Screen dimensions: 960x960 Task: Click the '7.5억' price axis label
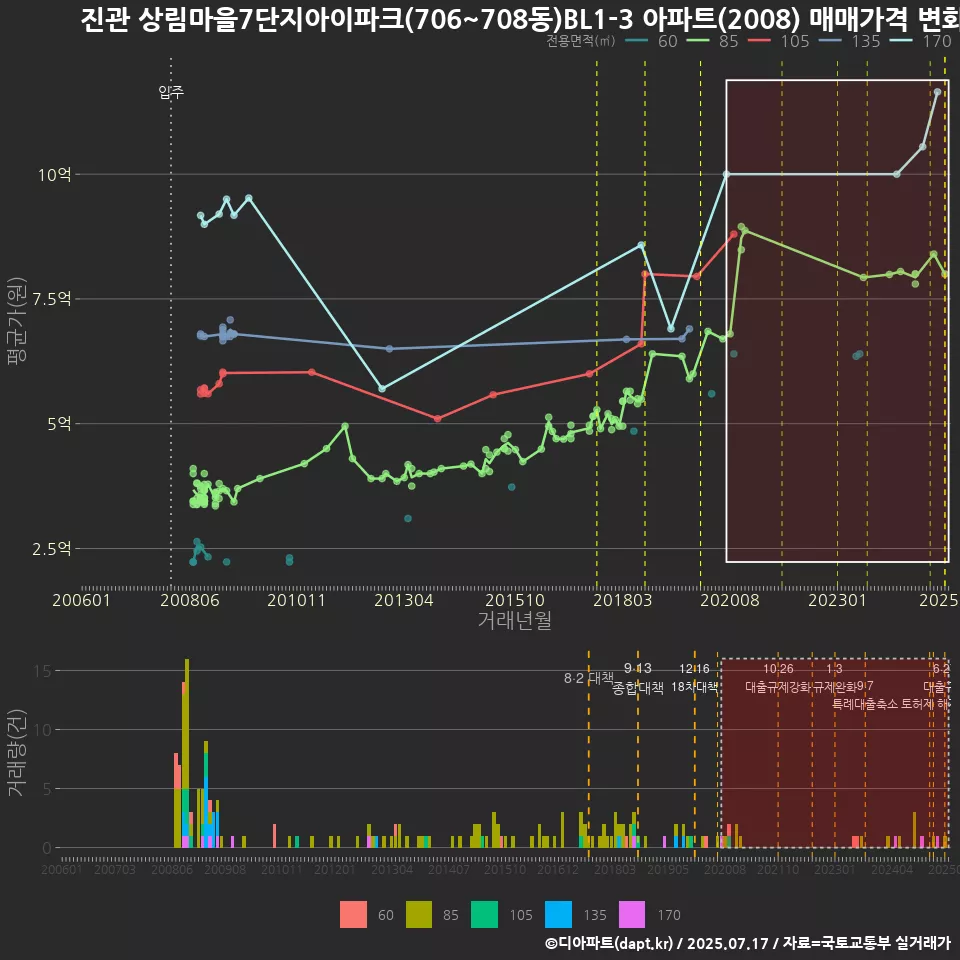pyautogui.click(x=51, y=299)
